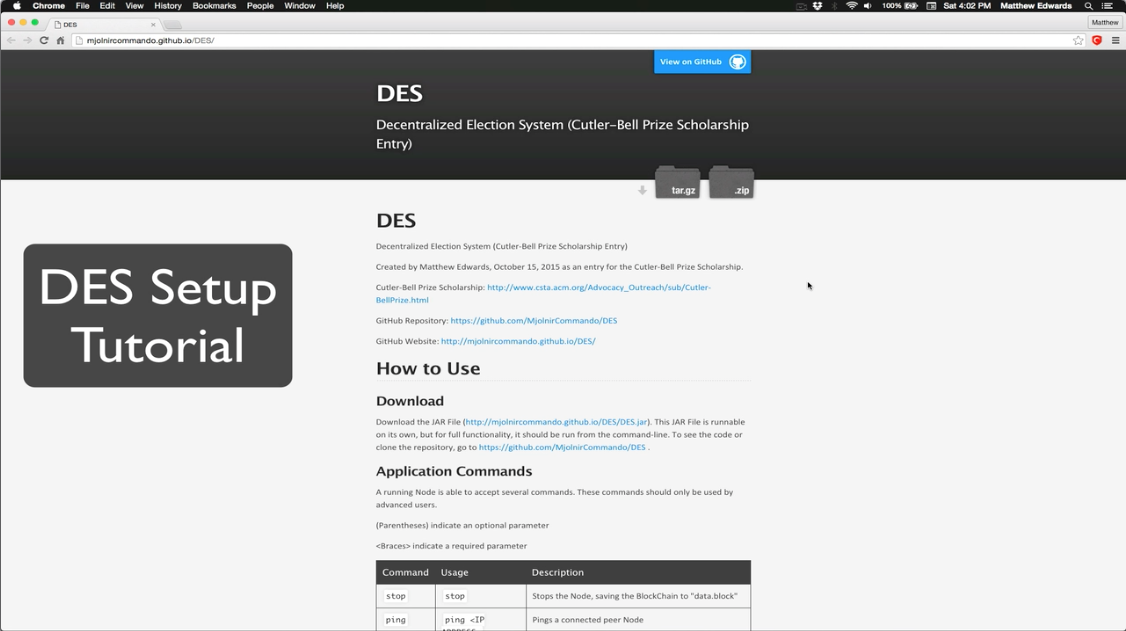Download the .zip archive

[x=731, y=184]
